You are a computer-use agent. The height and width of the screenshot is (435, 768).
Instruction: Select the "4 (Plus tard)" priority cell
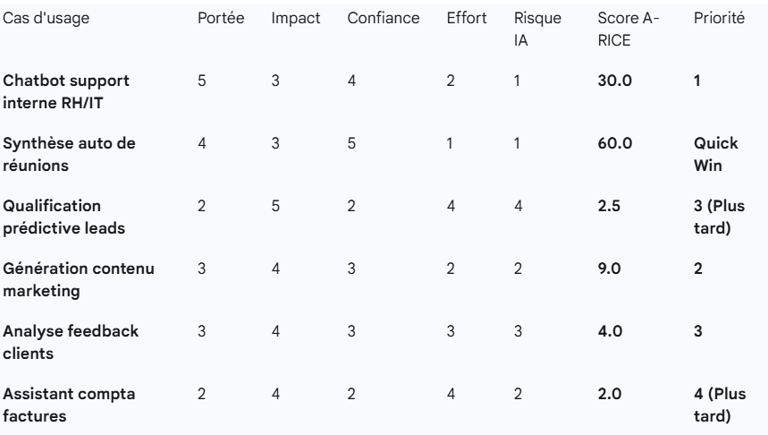[x=720, y=405]
